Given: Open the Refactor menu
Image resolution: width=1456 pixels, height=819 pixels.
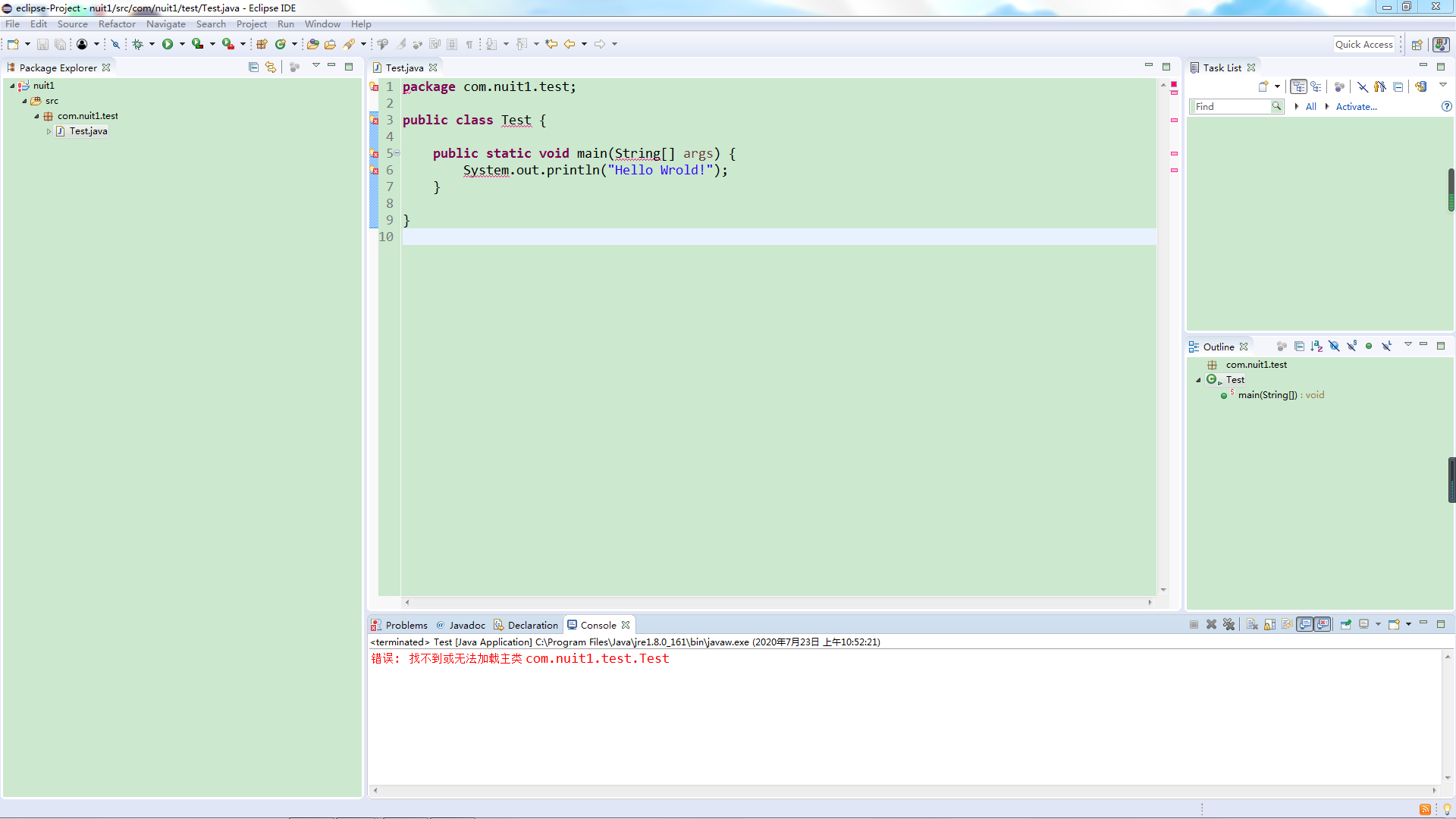Looking at the screenshot, I should click(117, 24).
